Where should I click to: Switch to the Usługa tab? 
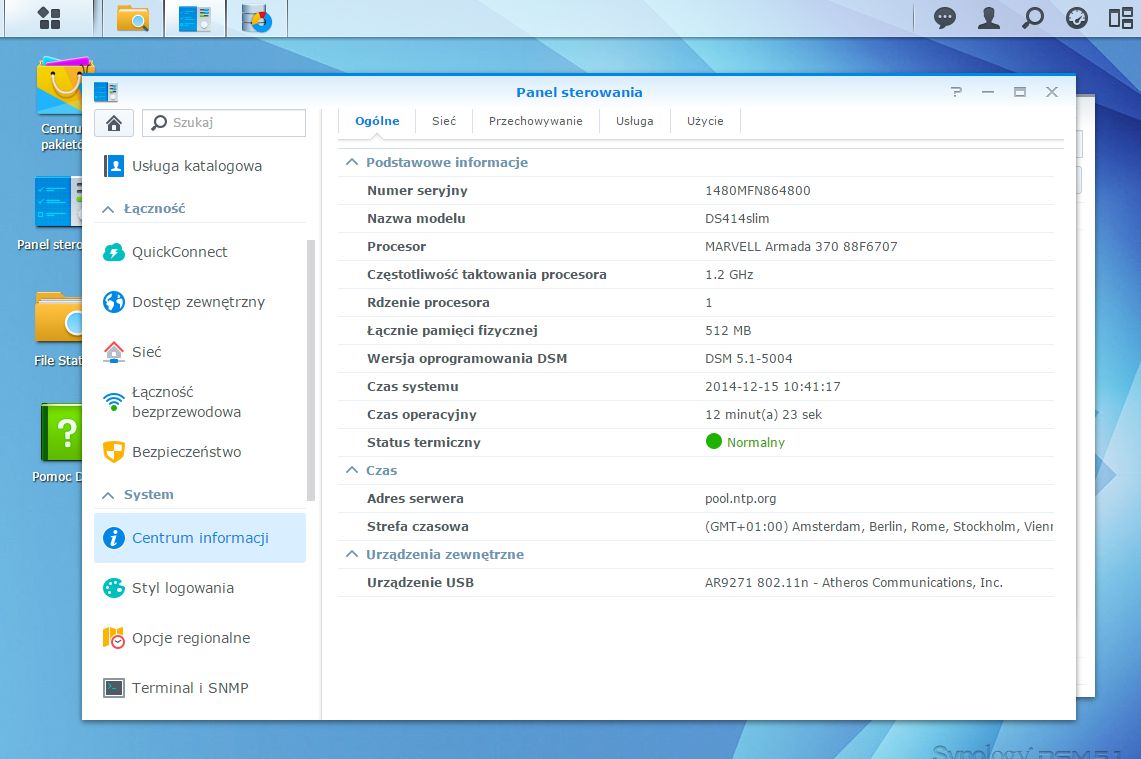[635, 122]
